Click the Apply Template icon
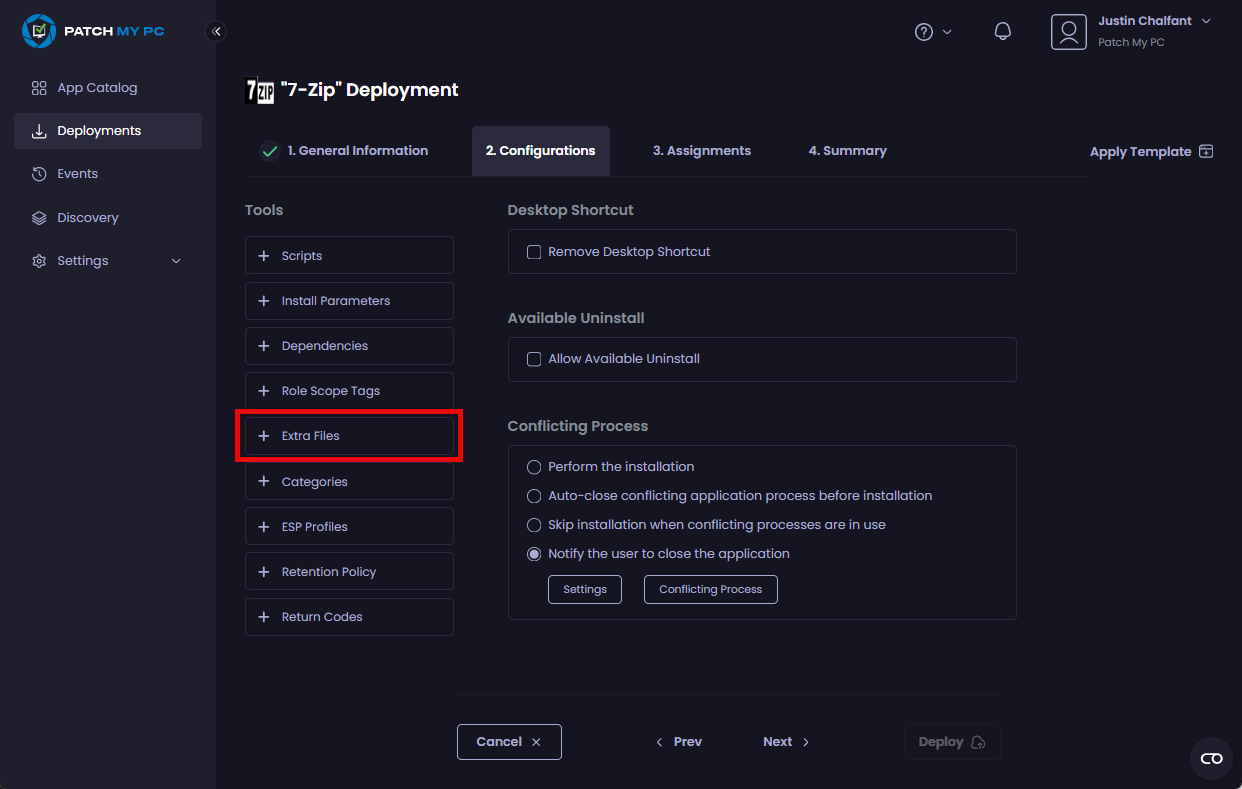The width and height of the screenshot is (1242, 789). coord(1206,151)
